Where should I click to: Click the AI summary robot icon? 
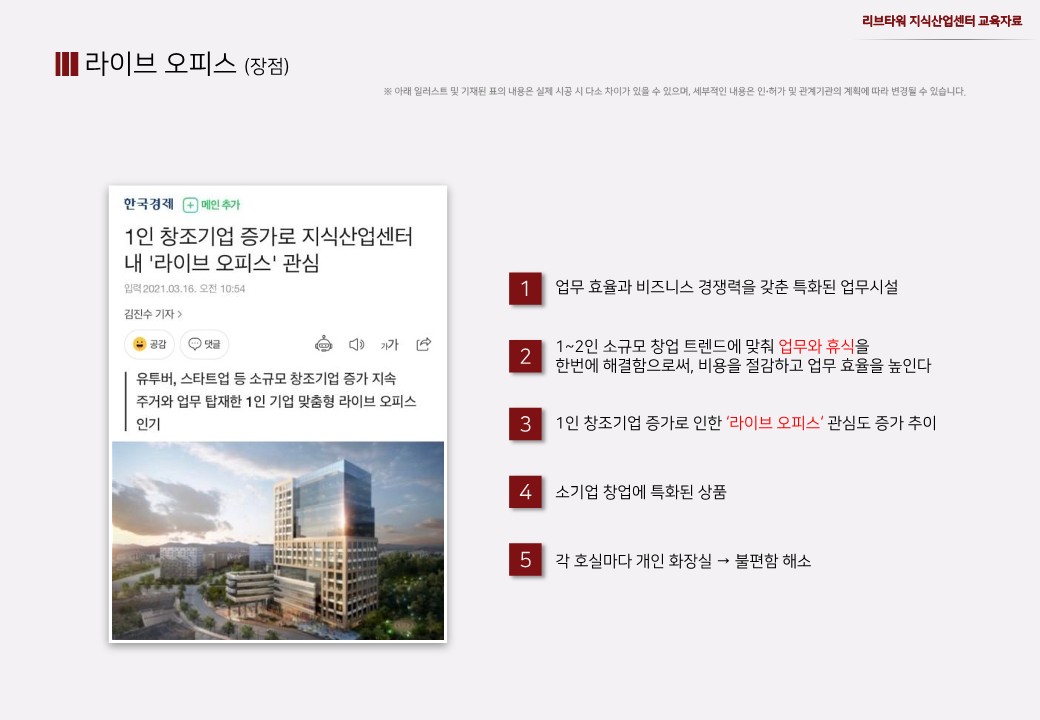323,344
